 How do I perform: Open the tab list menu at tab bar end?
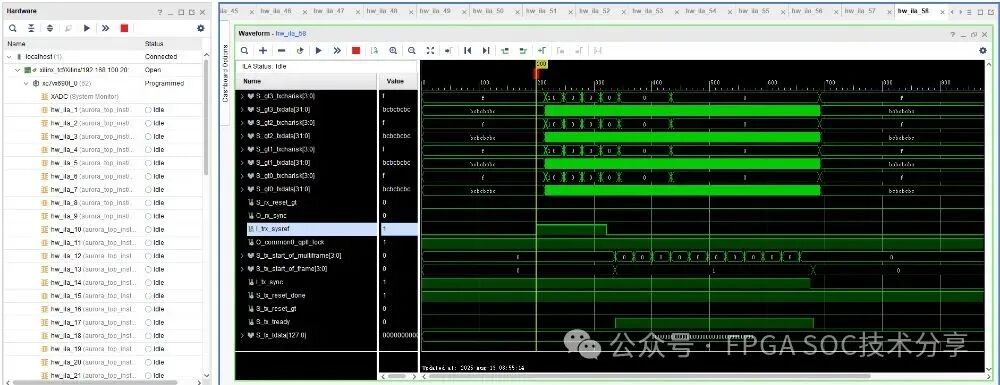(969, 12)
